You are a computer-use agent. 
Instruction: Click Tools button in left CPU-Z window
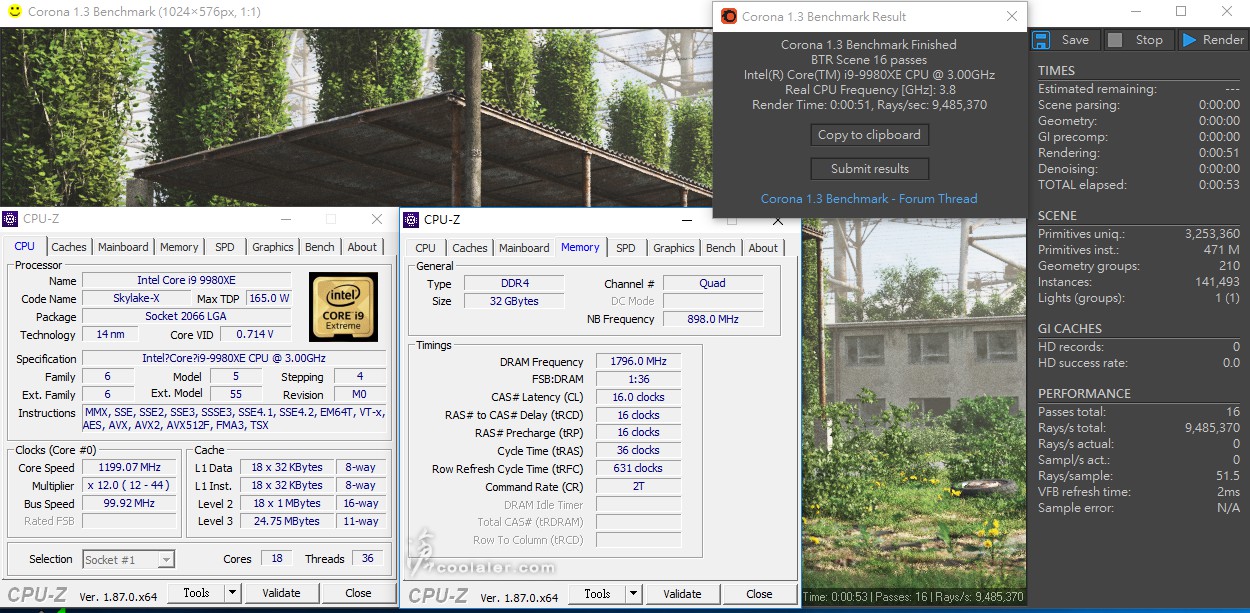coord(196,593)
